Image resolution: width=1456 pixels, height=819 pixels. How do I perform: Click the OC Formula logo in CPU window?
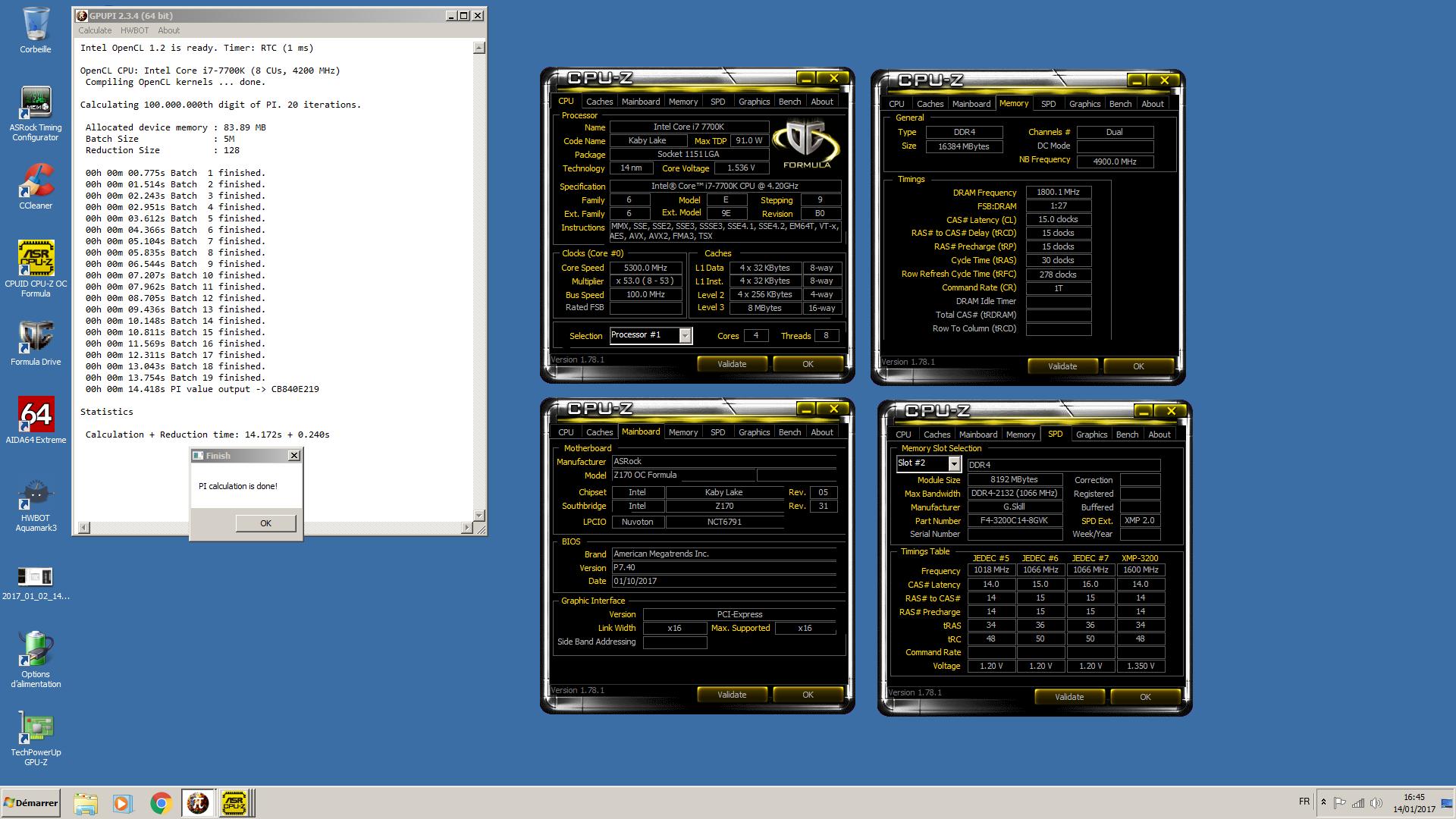(x=806, y=144)
